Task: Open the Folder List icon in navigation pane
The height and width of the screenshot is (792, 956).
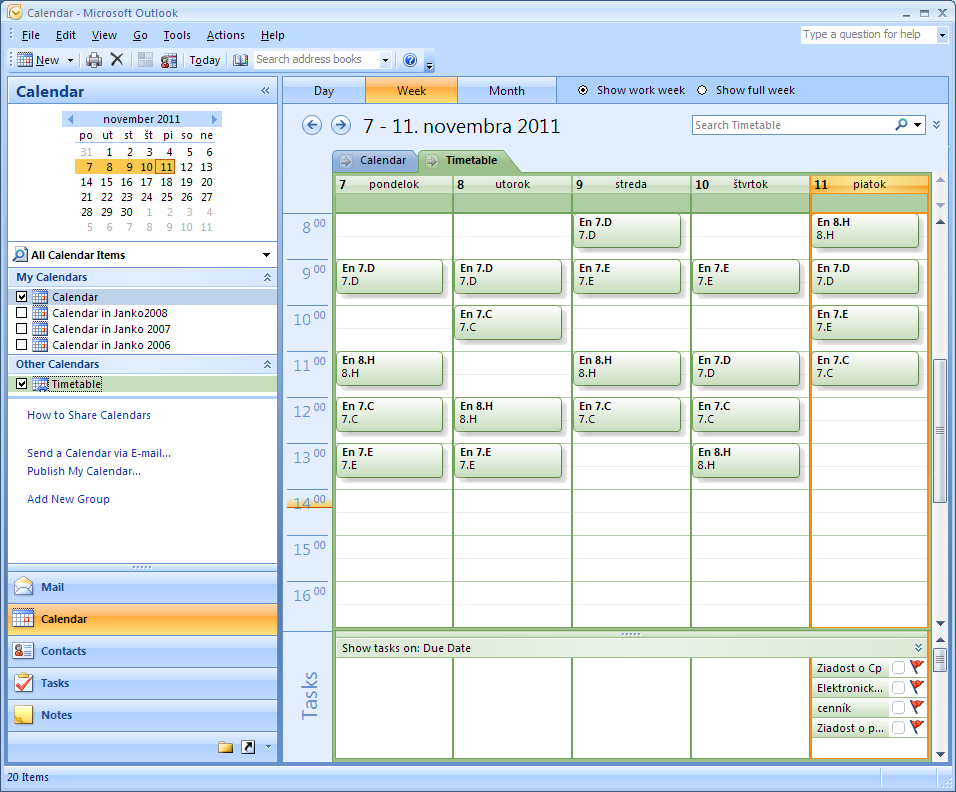Action: (x=225, y=747)
